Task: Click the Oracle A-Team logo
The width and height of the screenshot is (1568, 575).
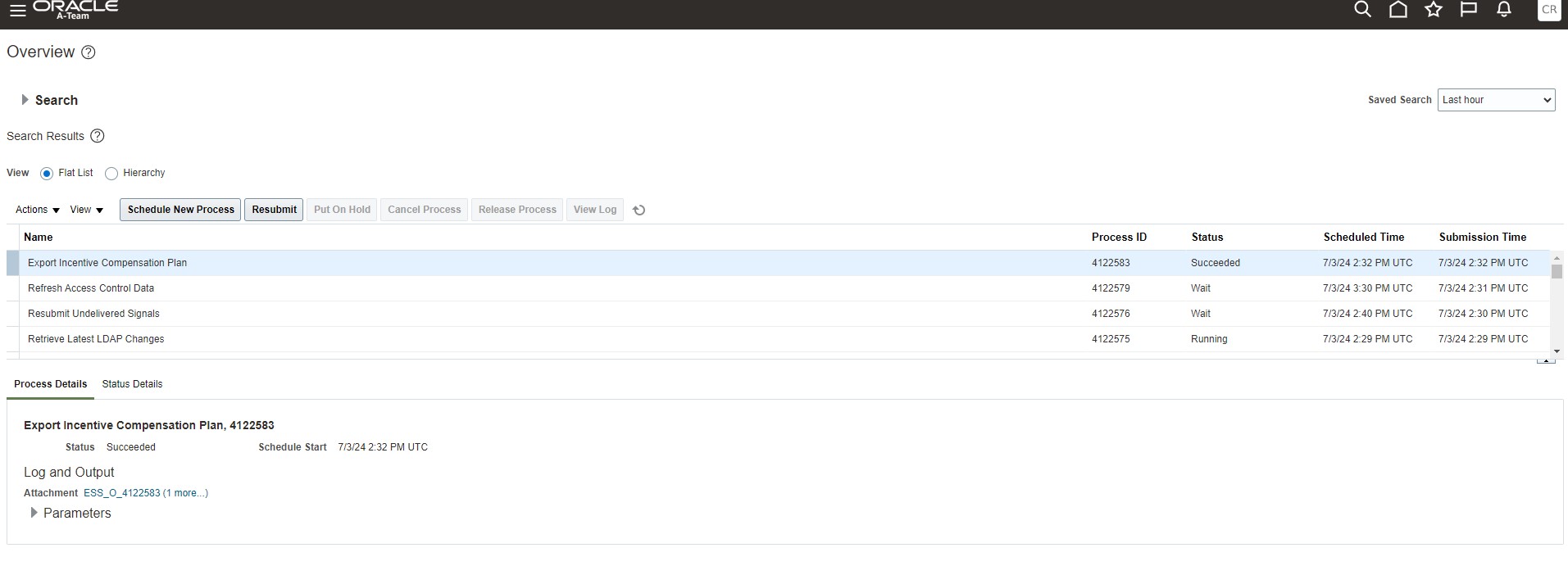Action: click(x=75, y=9)
